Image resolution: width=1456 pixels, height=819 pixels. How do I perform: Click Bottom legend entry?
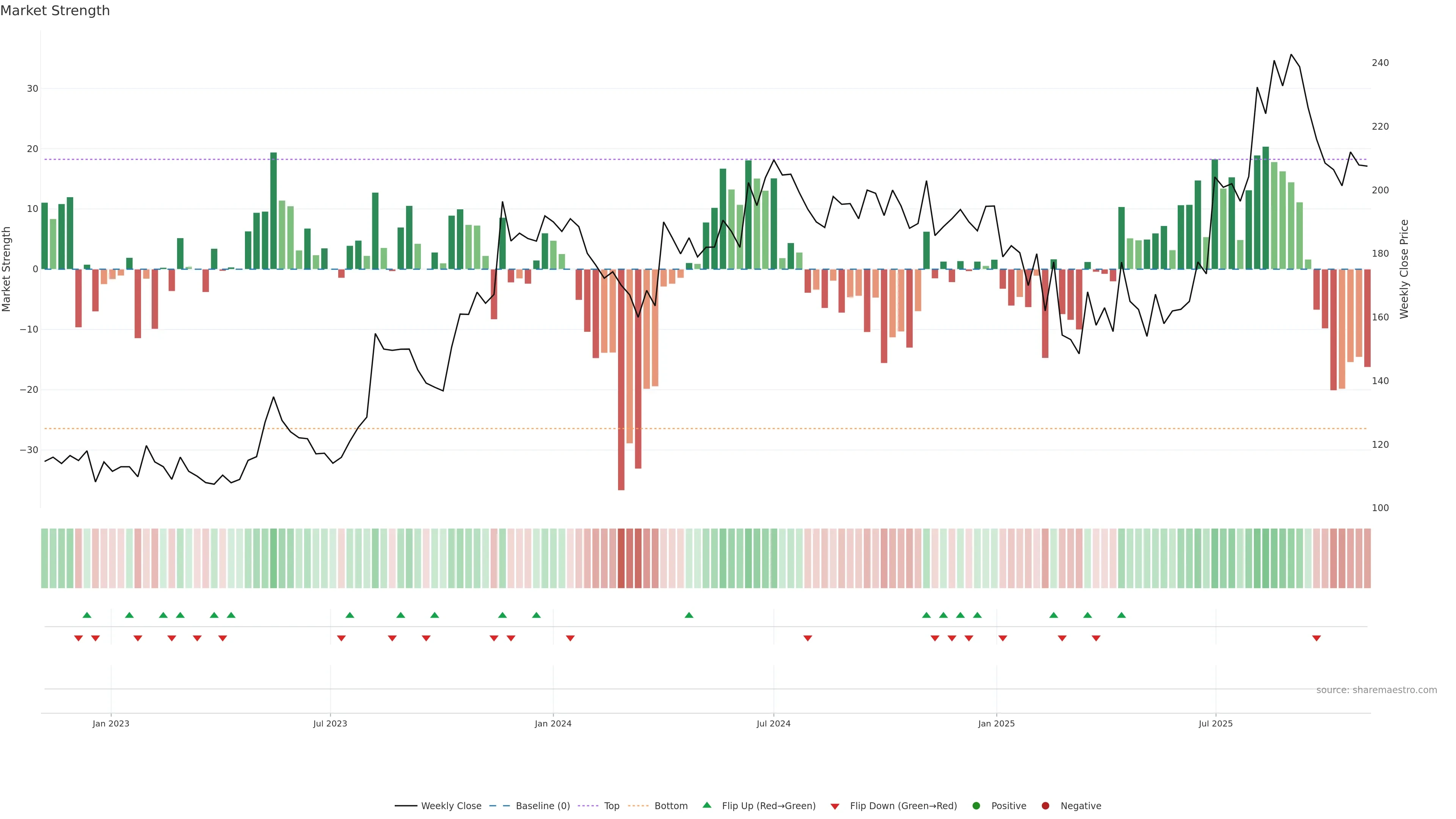(670, 806)
